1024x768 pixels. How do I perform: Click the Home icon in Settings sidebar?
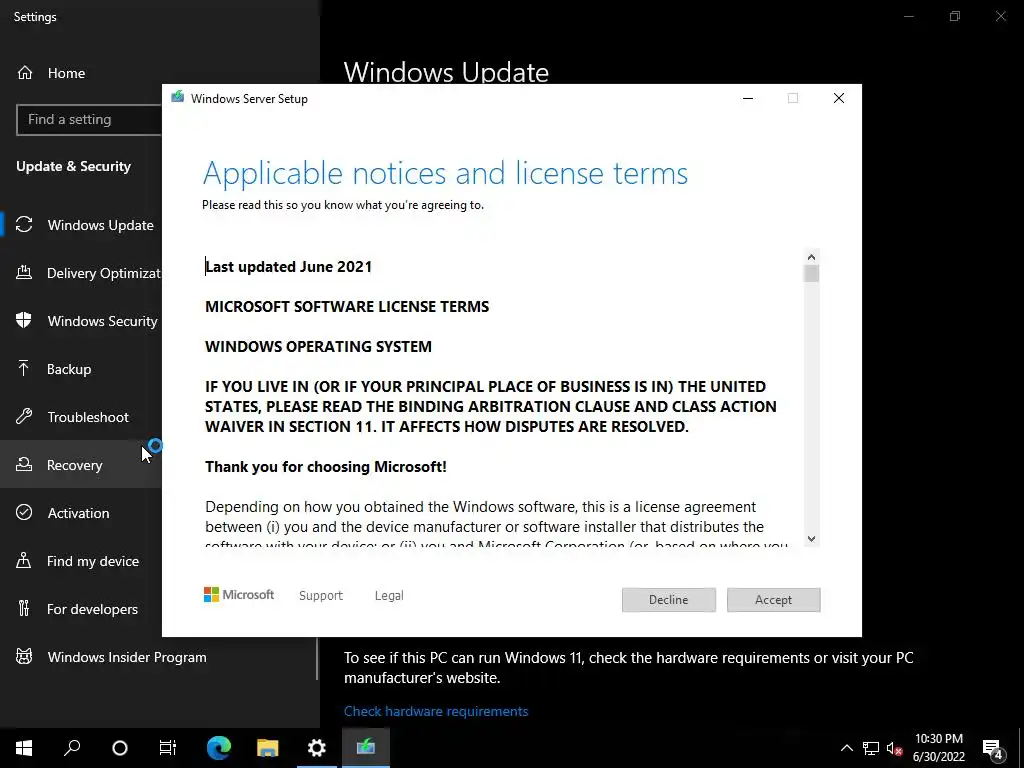(x=24, y=72)
